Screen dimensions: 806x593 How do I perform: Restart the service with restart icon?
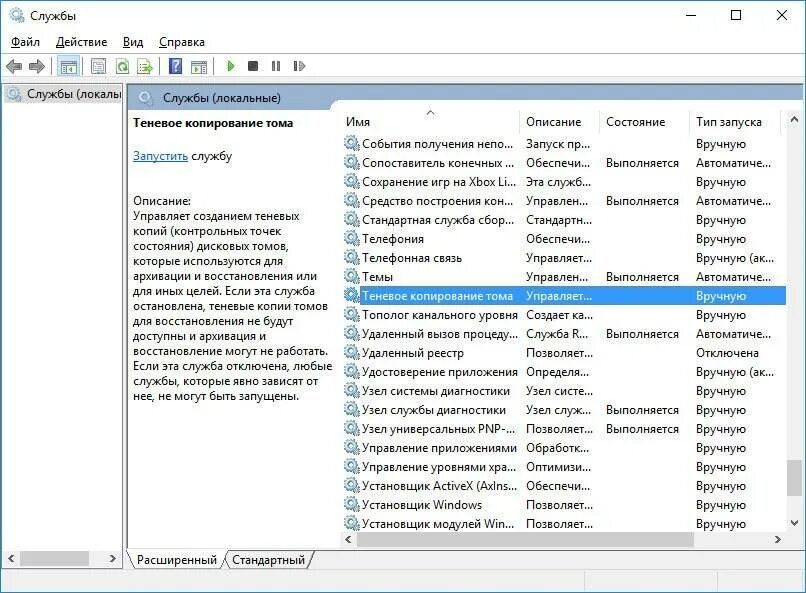[x=299, y=66]
